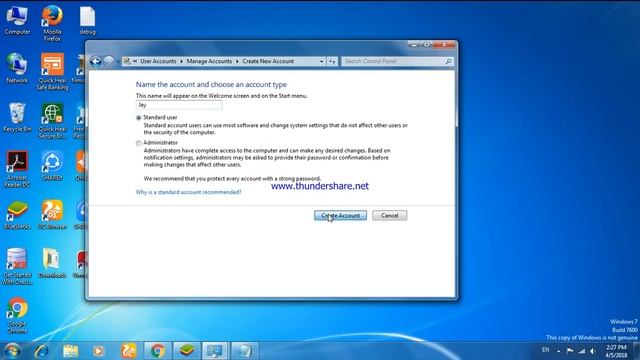This screenshot has height=360, width=640.
Task: Launch Internet Explorer from the taskbar
Action: coord(42,351)
